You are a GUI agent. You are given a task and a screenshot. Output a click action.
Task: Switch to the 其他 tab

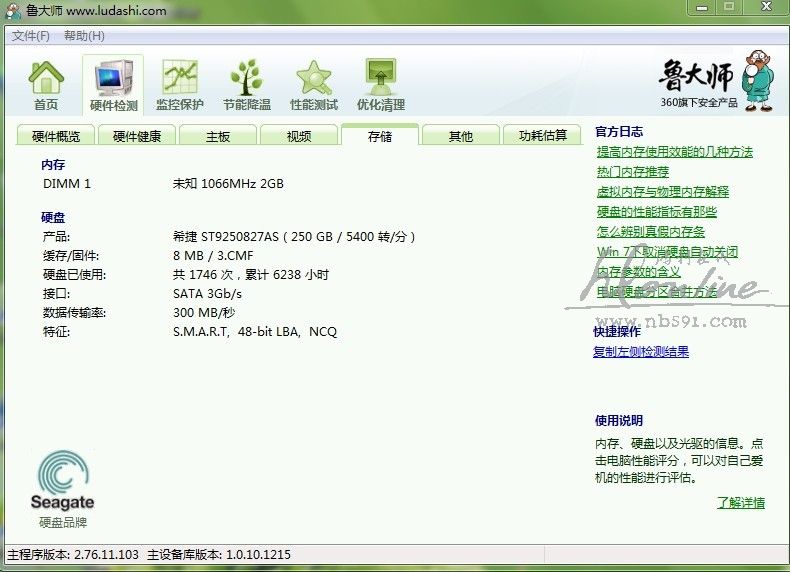[461, 136]
